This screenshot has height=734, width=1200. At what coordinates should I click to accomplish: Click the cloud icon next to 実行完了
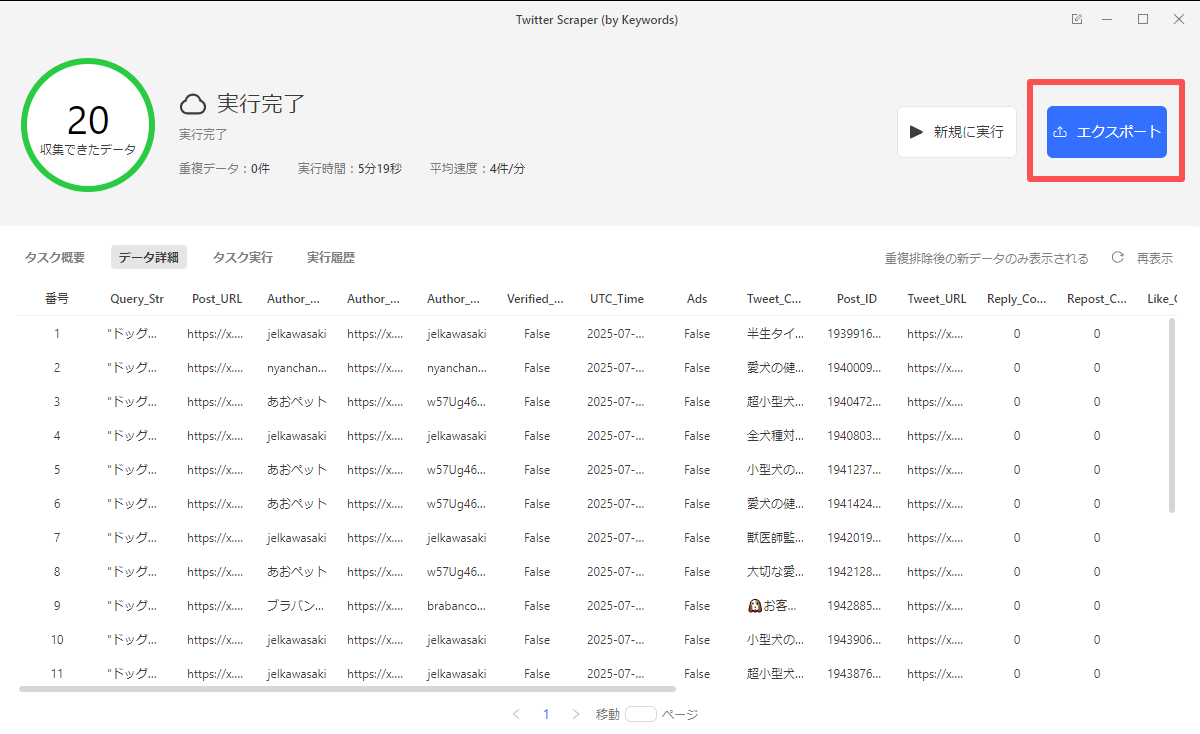[x=192, y=104]
